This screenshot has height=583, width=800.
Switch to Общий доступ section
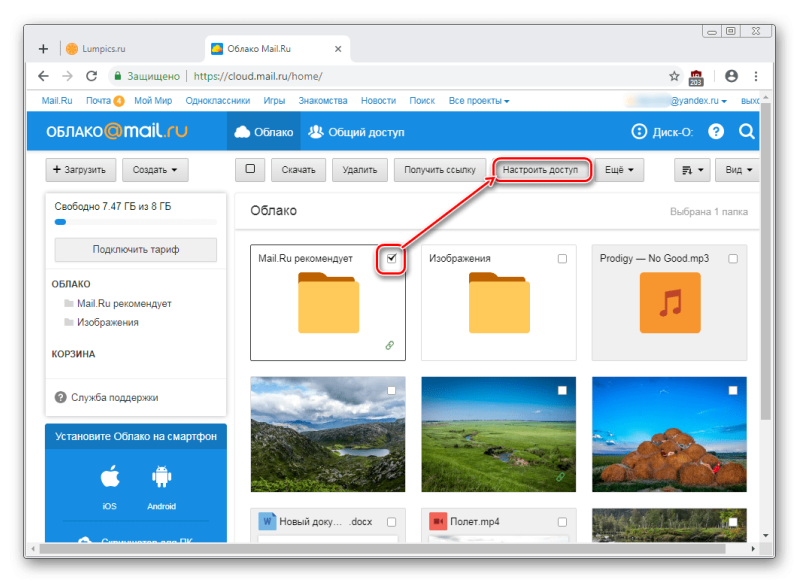click(356, 132)
